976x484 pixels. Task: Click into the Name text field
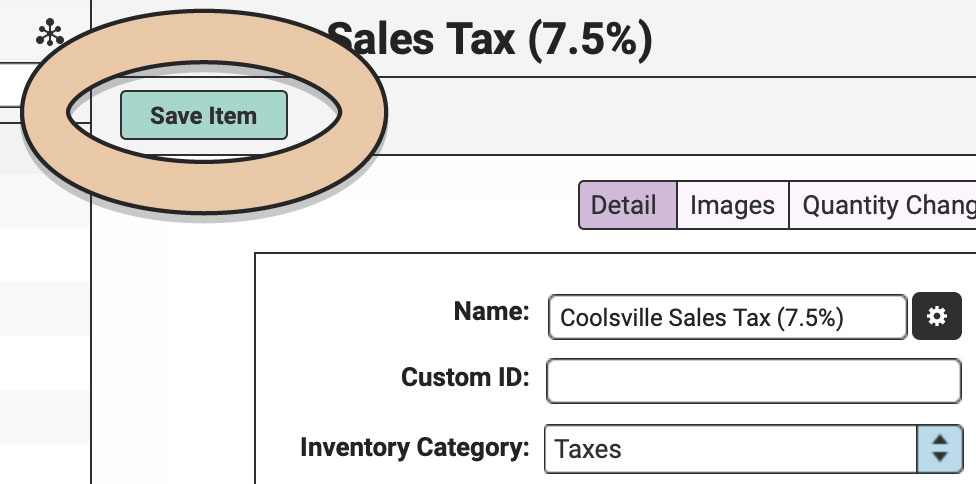click(x=727, y=317)
